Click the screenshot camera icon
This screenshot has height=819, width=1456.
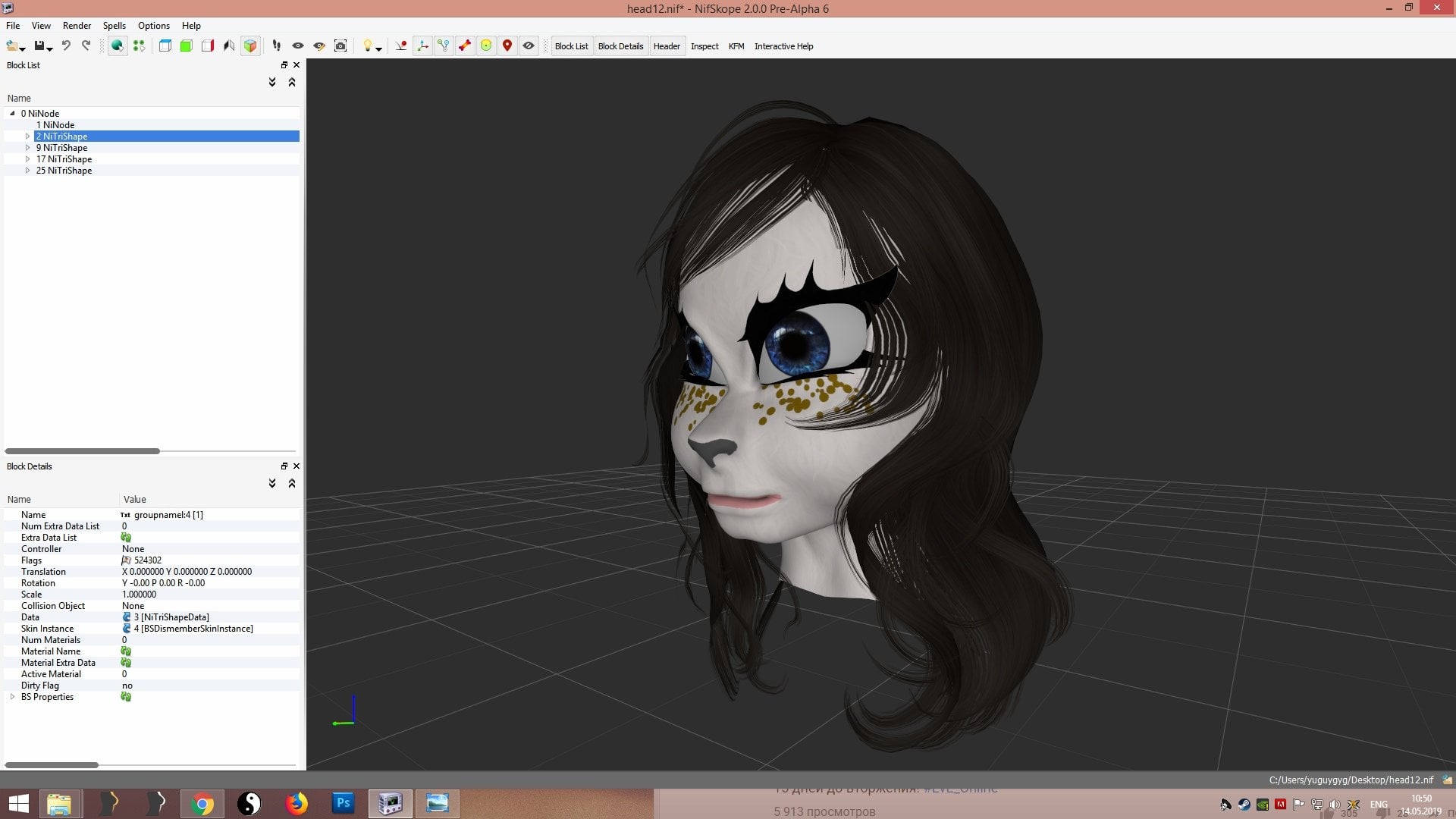[340, 45]
